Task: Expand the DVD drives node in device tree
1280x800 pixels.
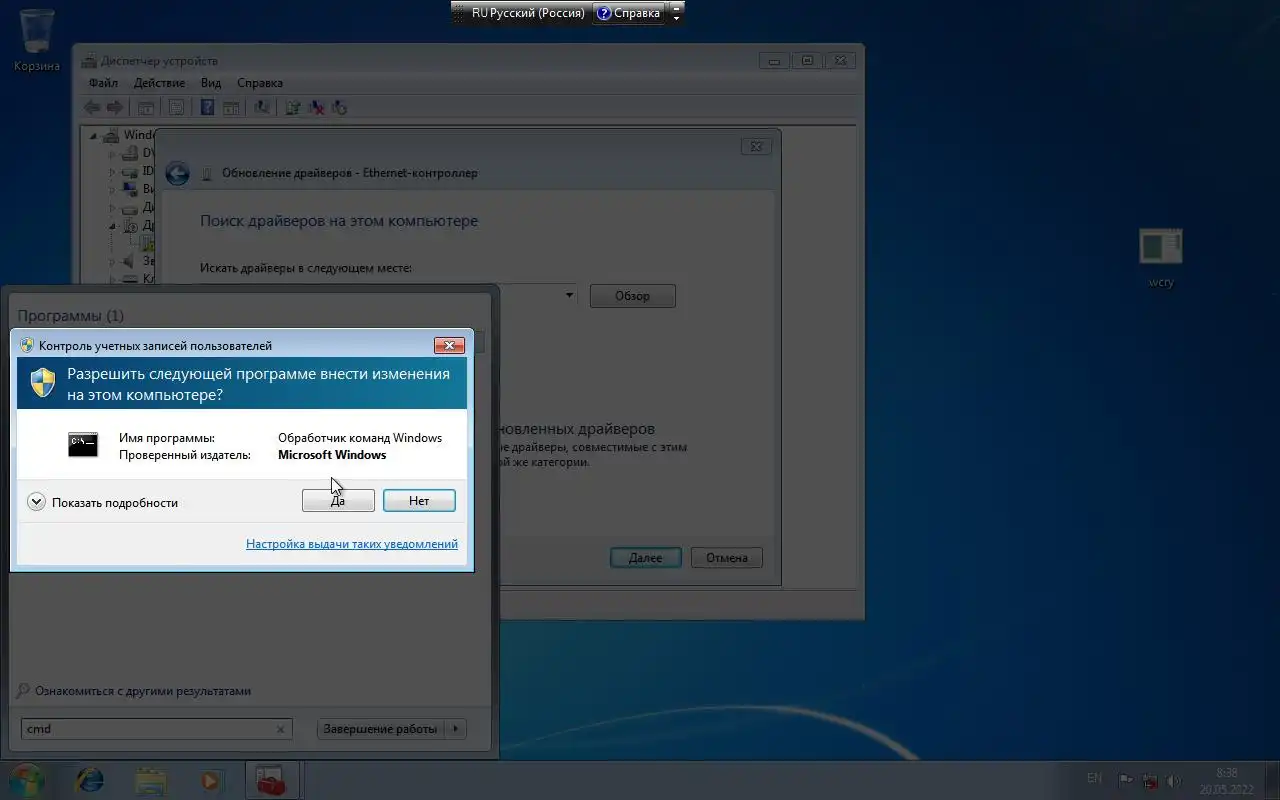Action: pyautogui.click(x=113, y=154)
